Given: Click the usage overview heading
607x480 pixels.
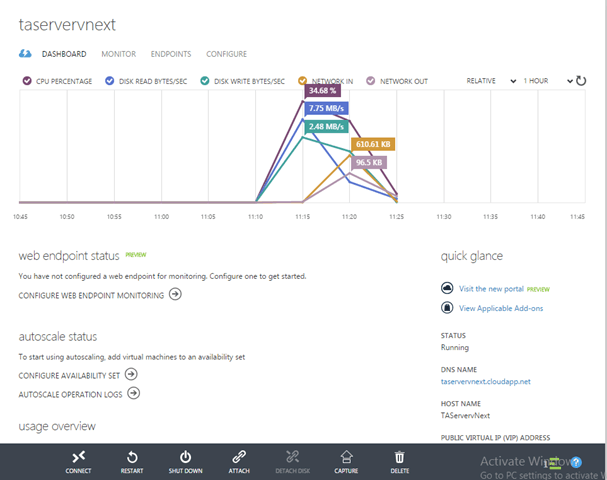Looking at the screenshot, I should [x=57, y=426].
